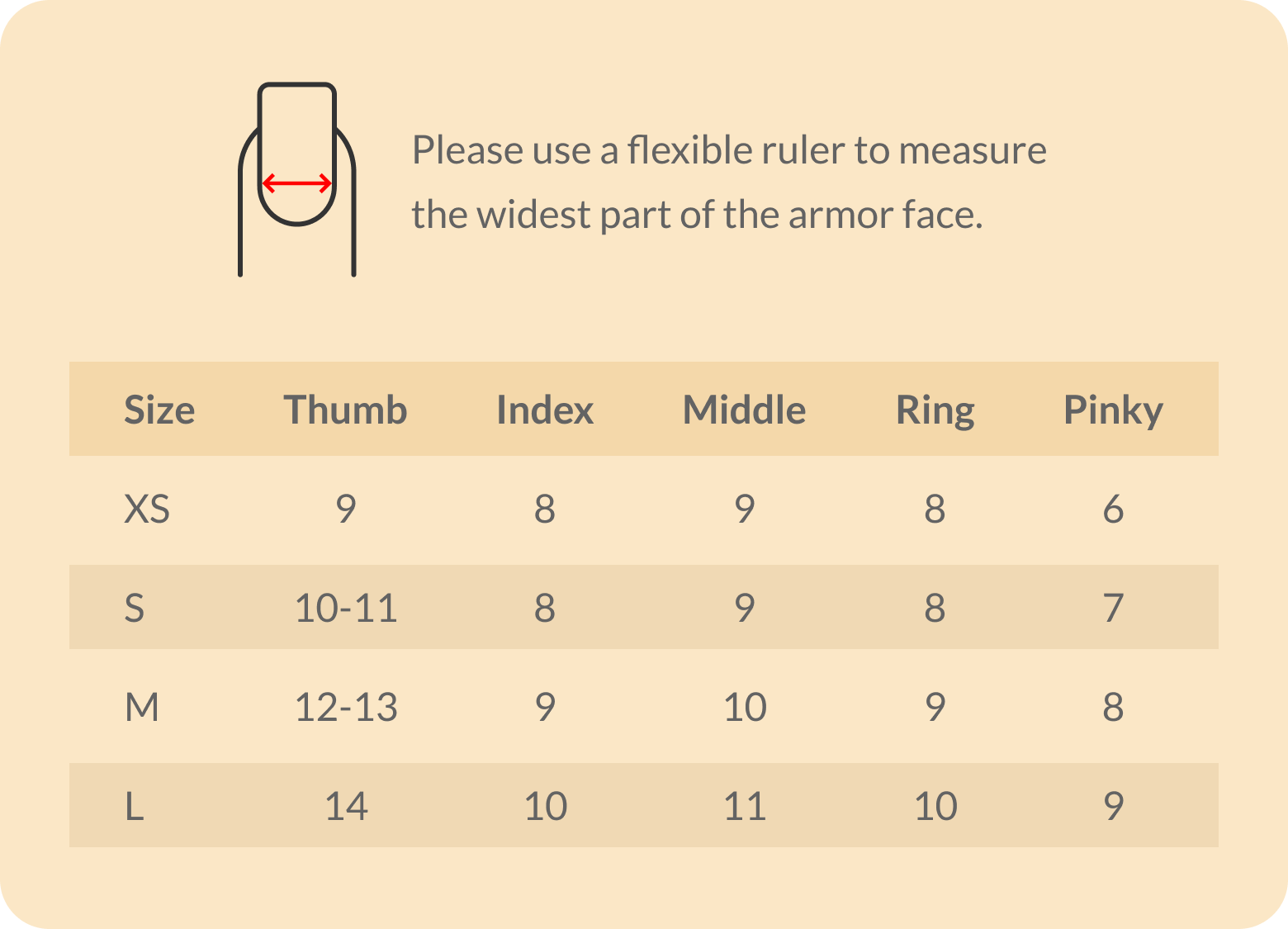Screen dimensions: 1288x929
Task: Click the 12-13 thumb value for M
Action: pos(346,707)
